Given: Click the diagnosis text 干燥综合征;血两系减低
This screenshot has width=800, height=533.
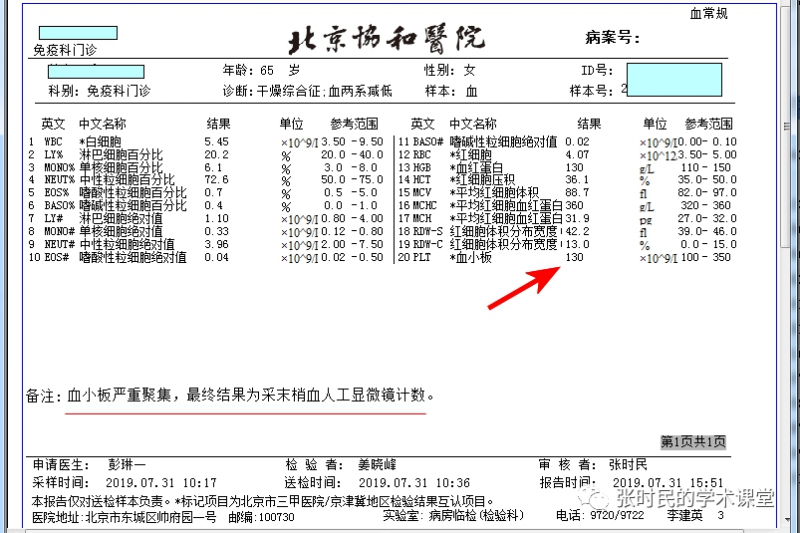Looking at the screenshot, I should click(324, 91).
